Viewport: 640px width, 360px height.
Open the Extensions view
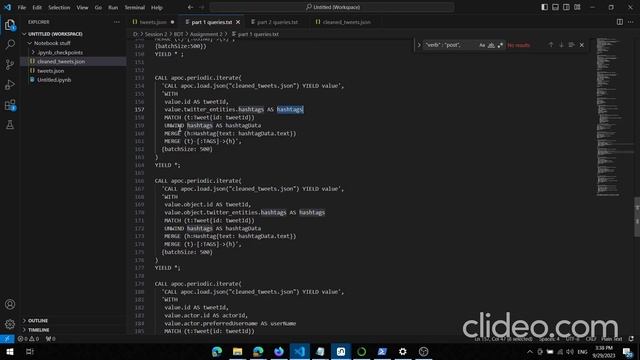pos(10,105)
